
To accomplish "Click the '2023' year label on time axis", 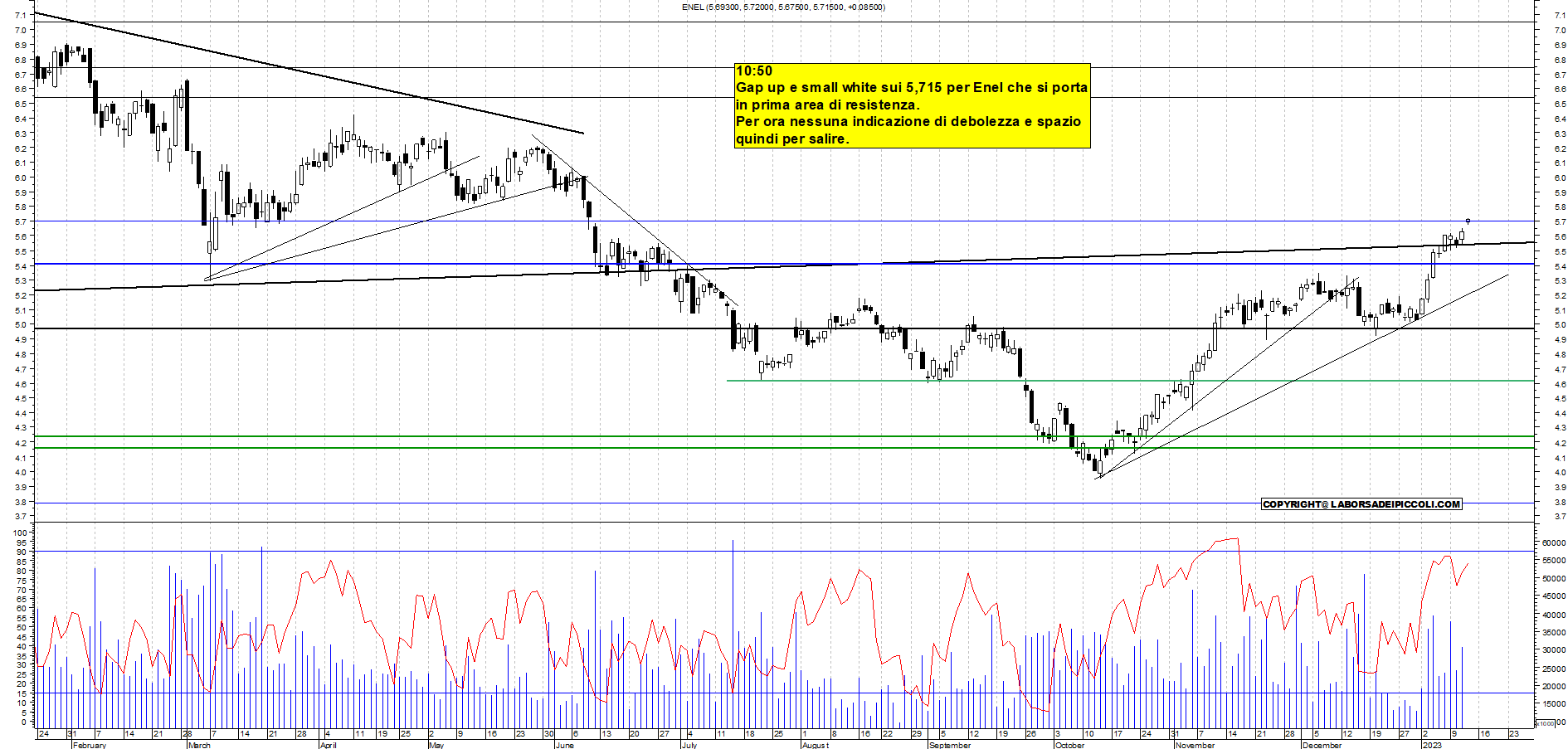I will (x=1432, y=745).
